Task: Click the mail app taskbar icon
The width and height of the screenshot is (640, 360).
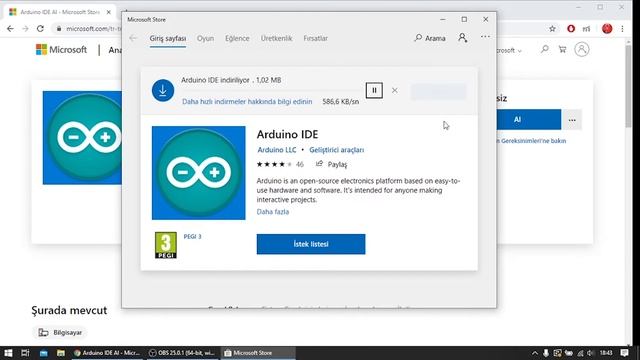Action: tap(43, 353)
